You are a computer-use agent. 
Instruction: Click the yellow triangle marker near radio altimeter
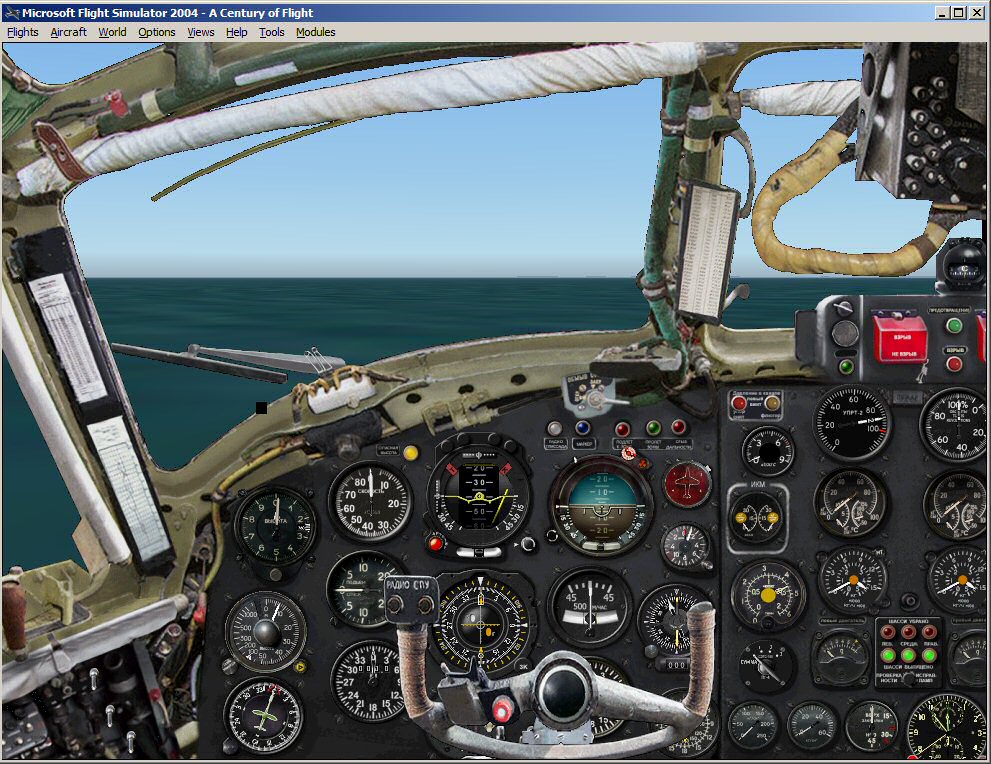[300, 666]
